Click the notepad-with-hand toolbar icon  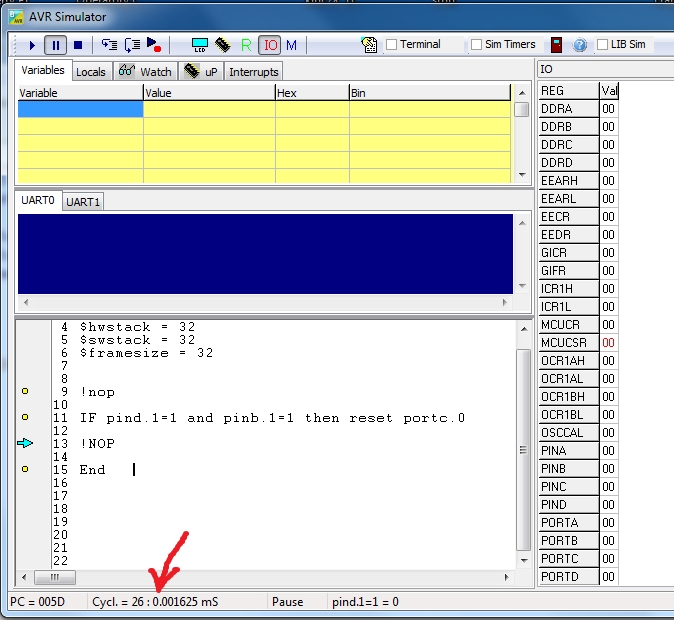(x=369, y=45)
